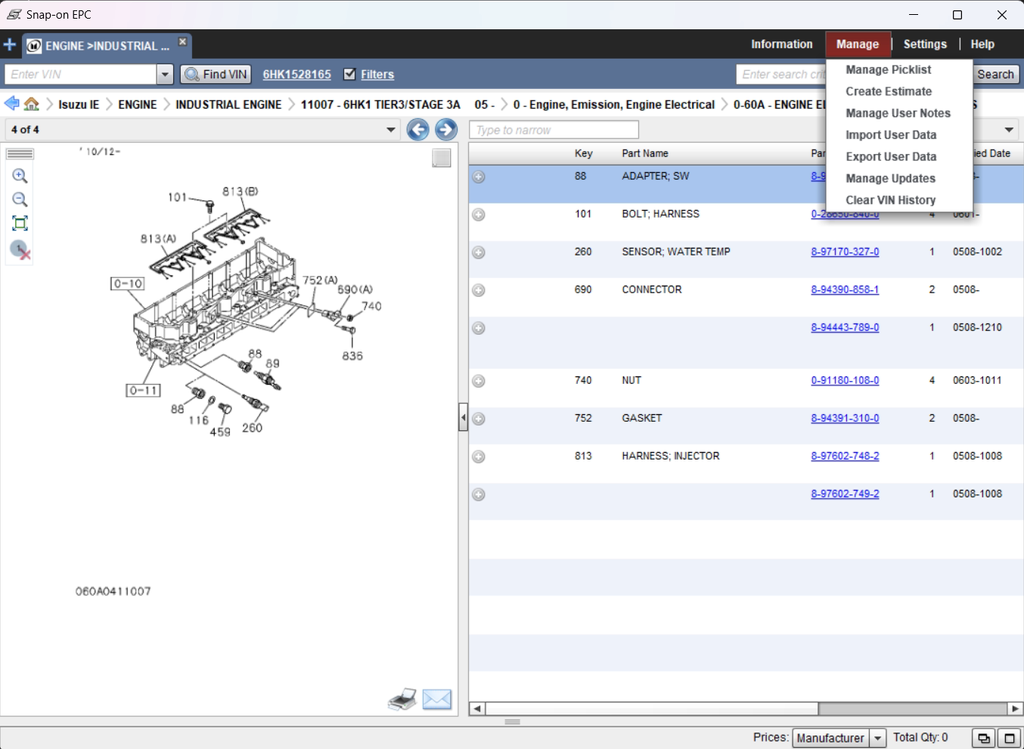Click the detach window icon in status bar
The width and height of the screenshot is (1024, 749).
click(x=984, y=738)
